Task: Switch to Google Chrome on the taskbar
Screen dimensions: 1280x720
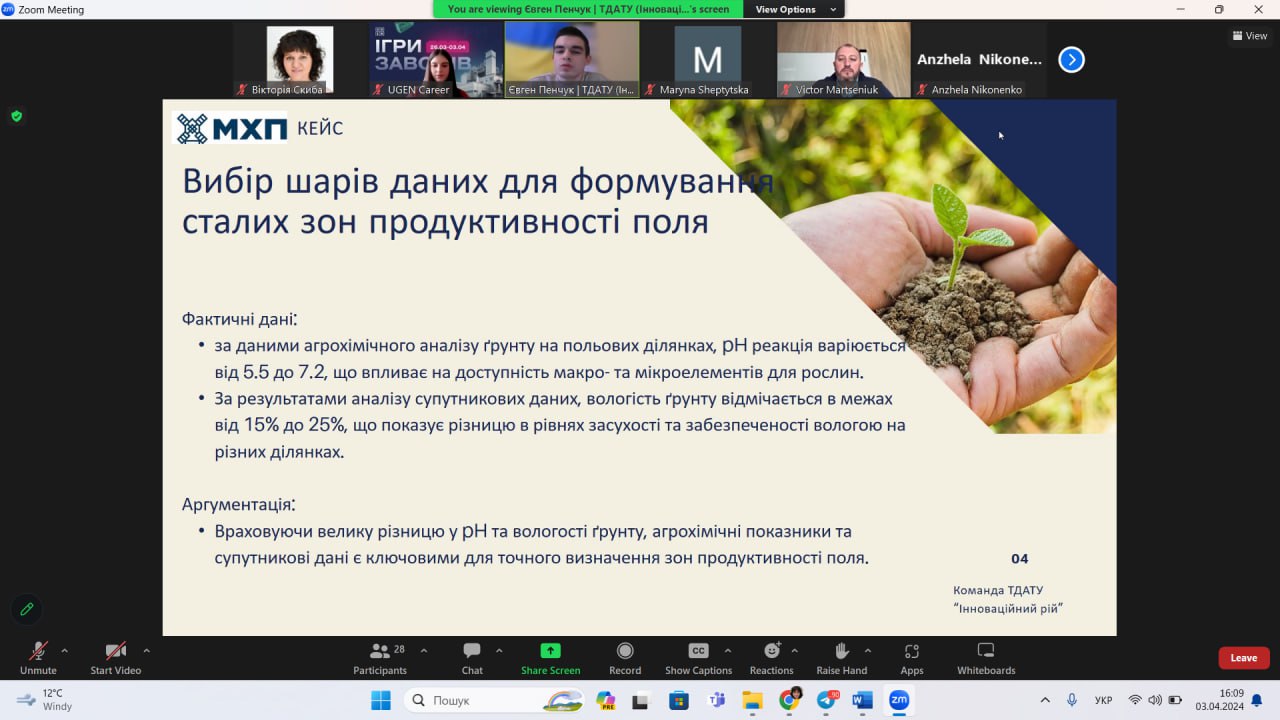Action: pyautogui.click(x=790, y=700)
